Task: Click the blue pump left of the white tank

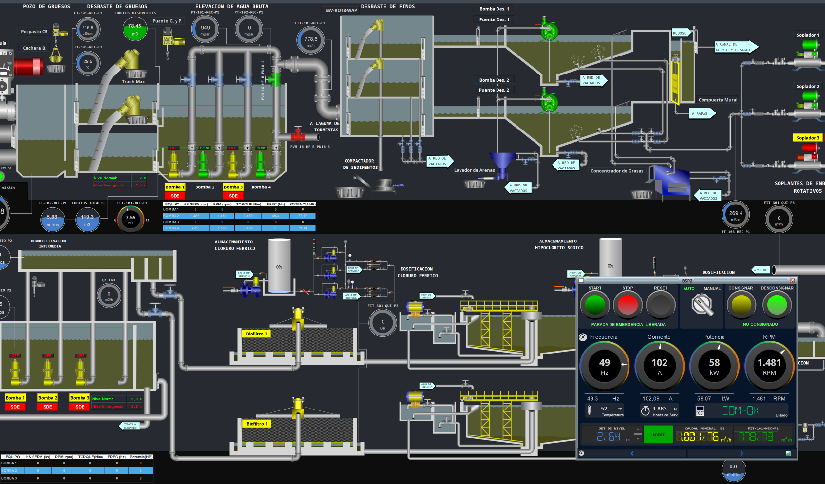Action: click(249, 289)
